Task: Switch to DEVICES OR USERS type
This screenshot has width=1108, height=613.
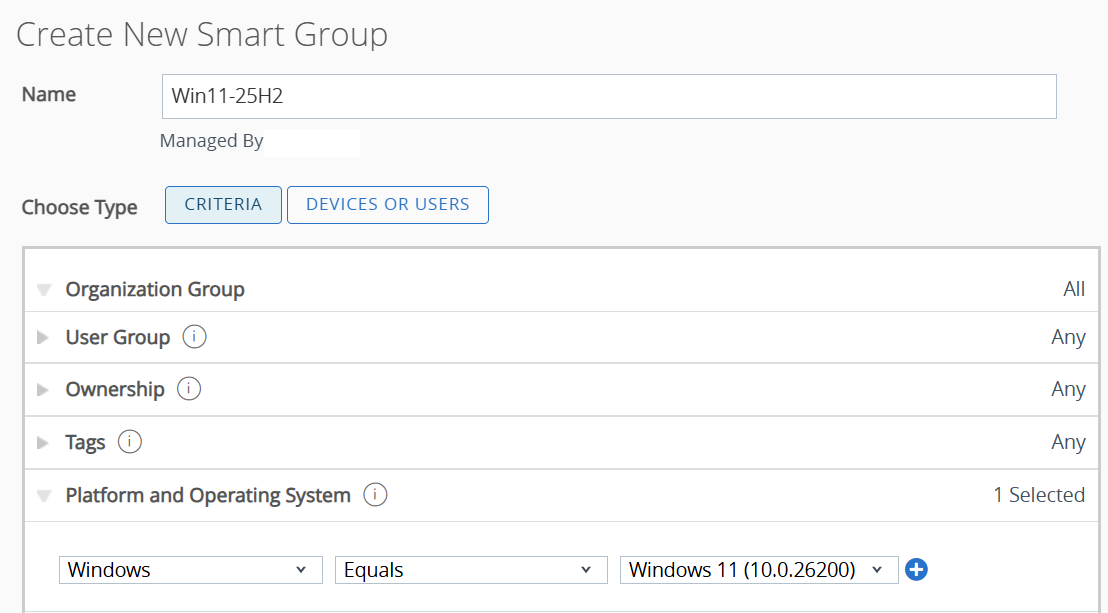Action: tap(387, 205)
